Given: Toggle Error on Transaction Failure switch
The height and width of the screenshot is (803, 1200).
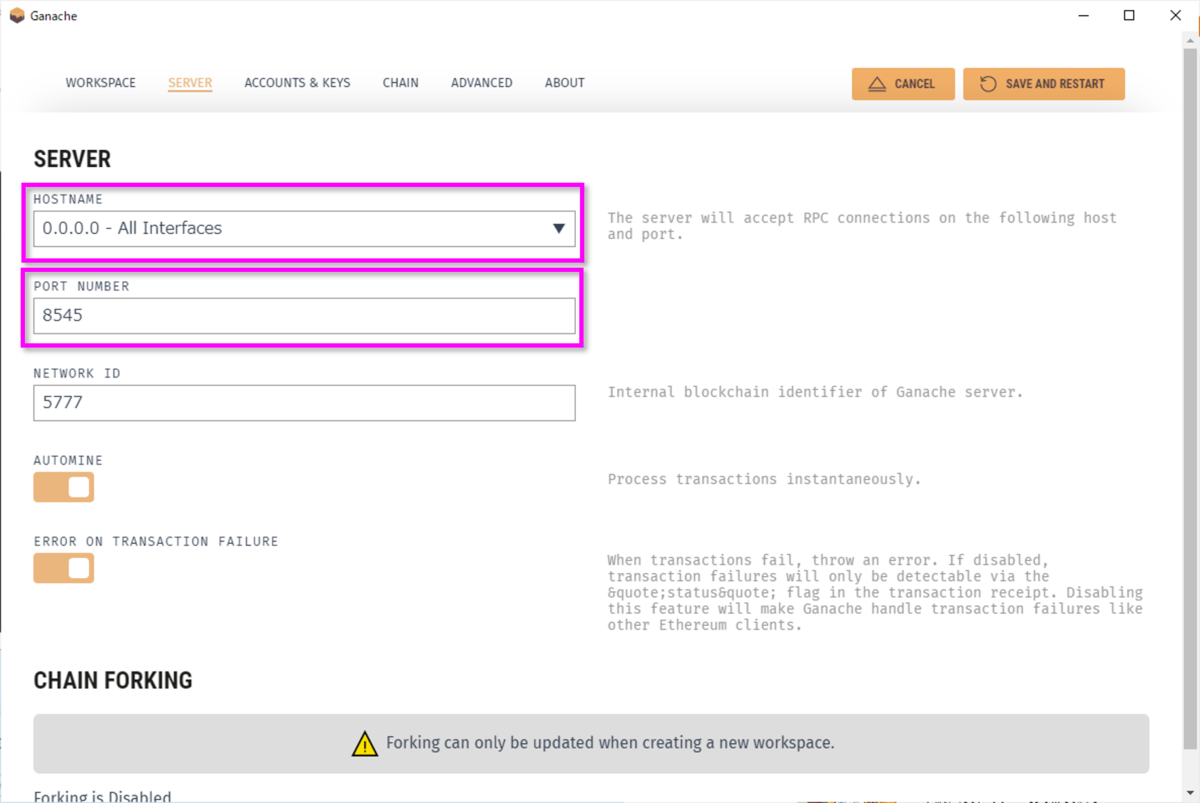Looking at the screenshot, I should pyautogui.click(x=64, y=568).
